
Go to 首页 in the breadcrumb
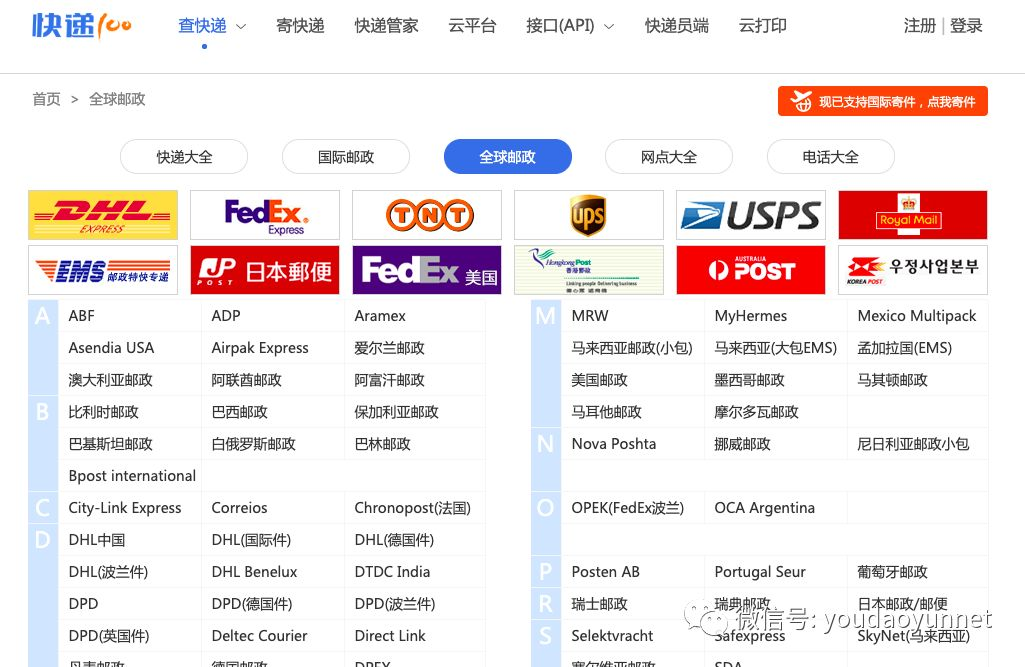tap(46, 99)
